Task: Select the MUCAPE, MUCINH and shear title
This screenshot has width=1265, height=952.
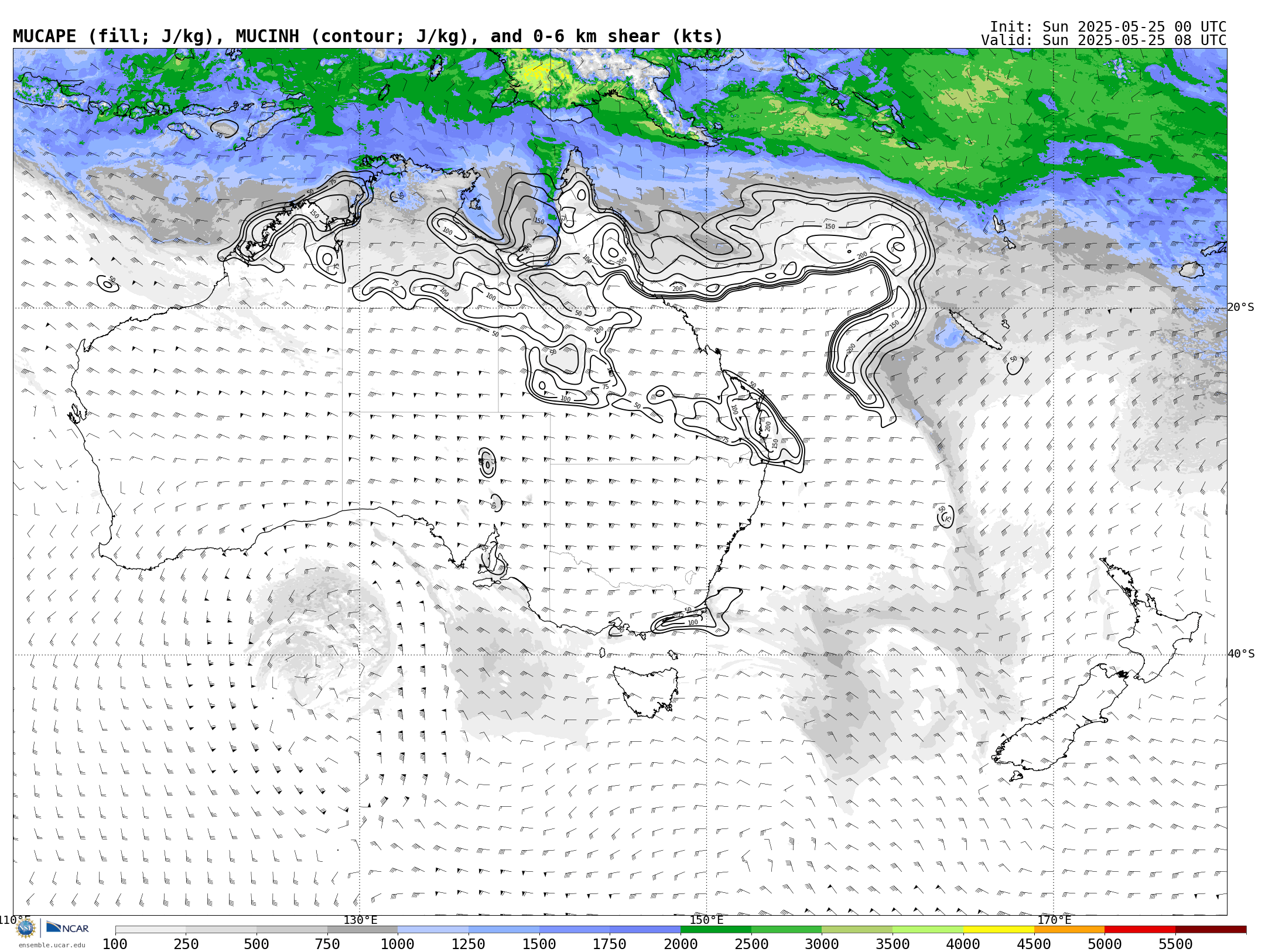Action: [368, 36]
